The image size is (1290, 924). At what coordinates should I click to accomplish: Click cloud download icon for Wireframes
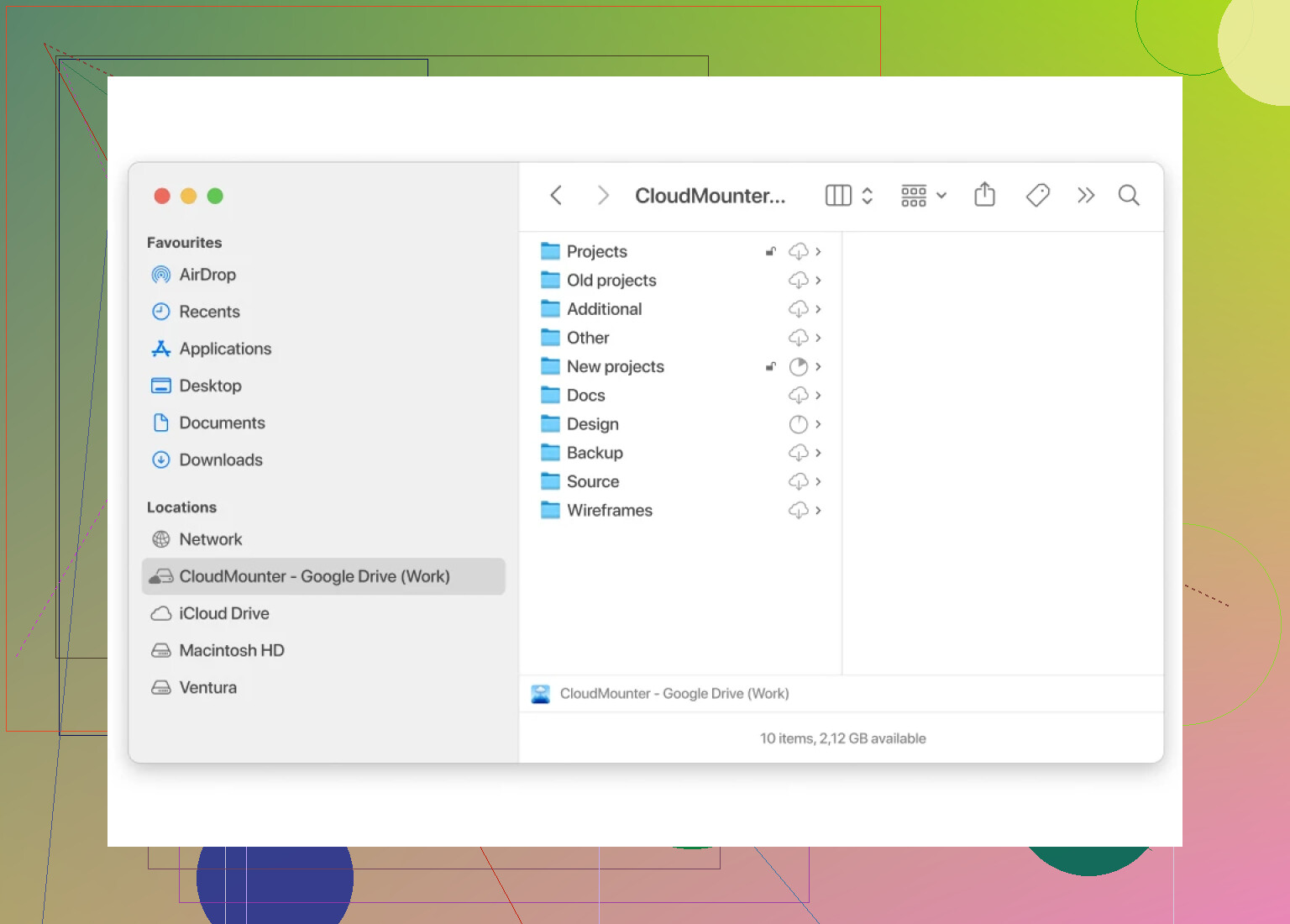pos(798,510)
